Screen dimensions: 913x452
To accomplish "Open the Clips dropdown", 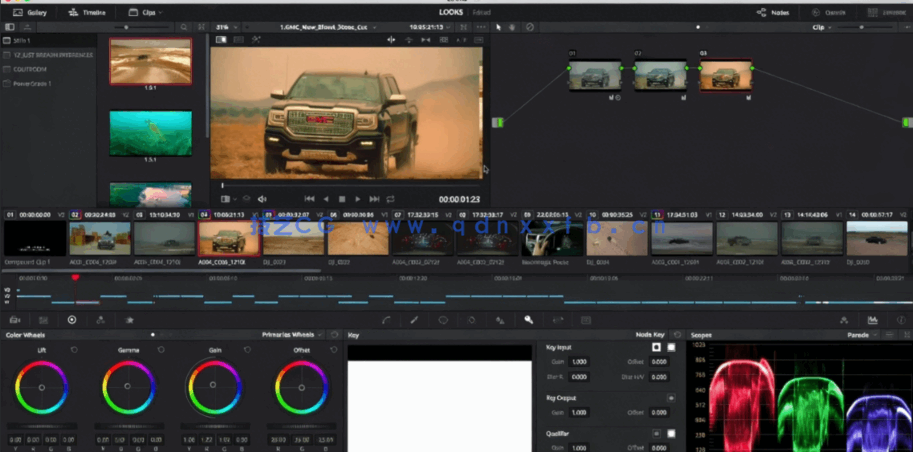I will pos(146,12).
